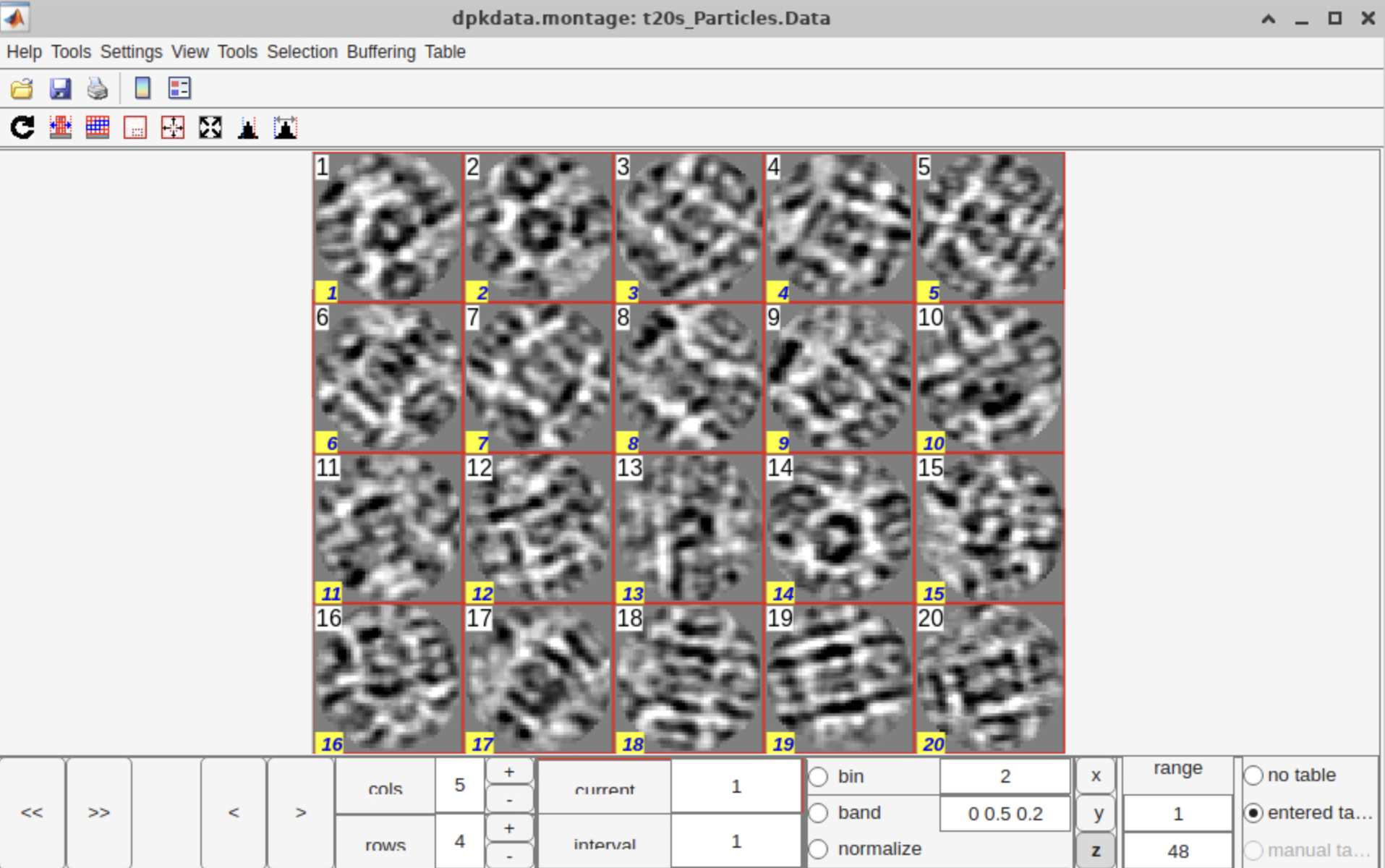Click the red-blue grid selection icon
This screenshot has width=1385, height=868.
point(98,128)
